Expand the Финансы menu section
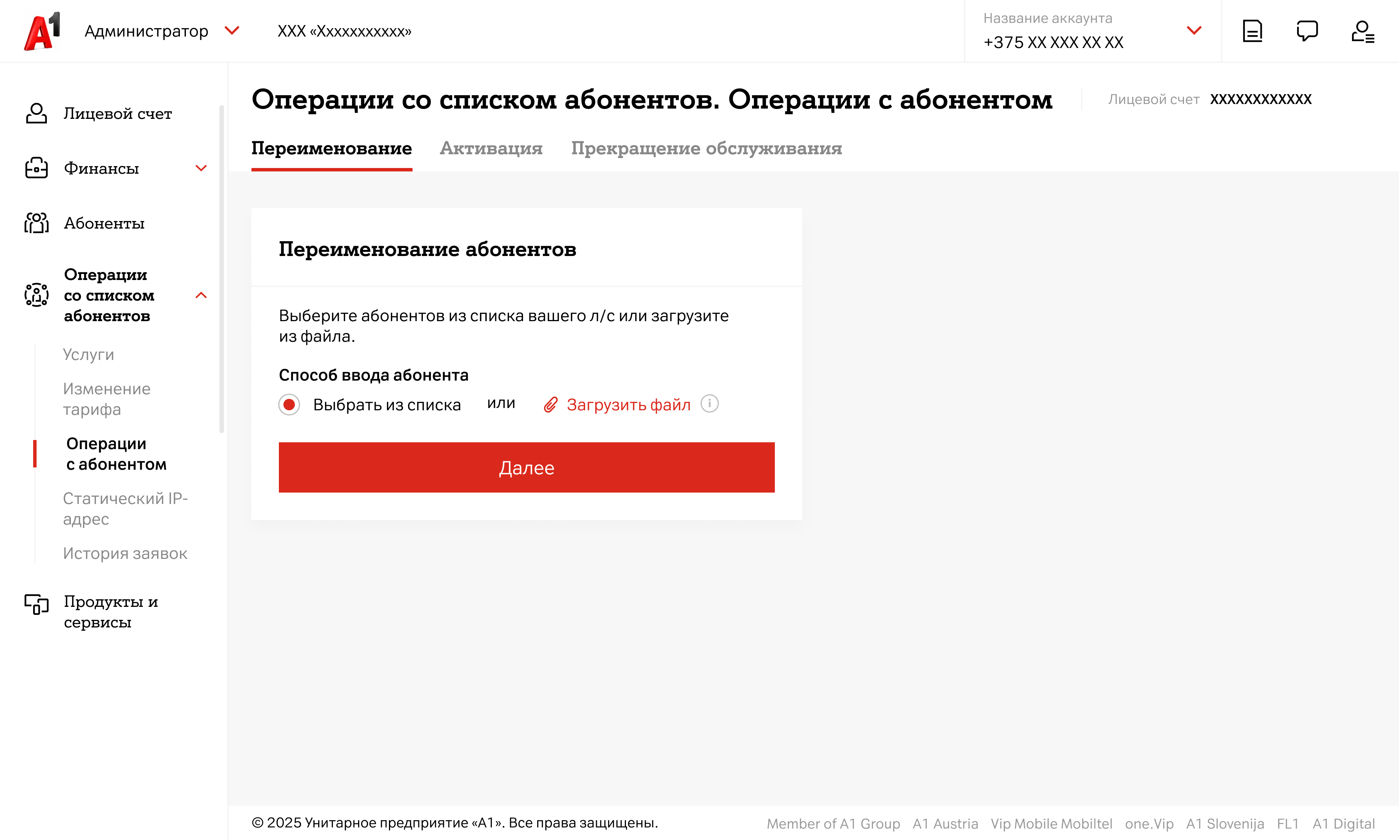The image size is (1400, 840). pos(201,168)
